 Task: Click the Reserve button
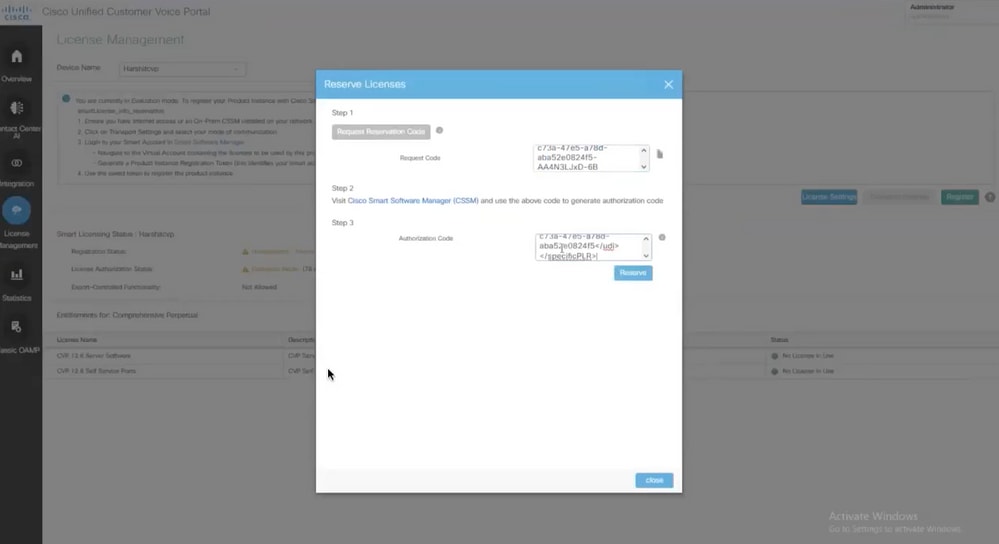click(633, 273)
